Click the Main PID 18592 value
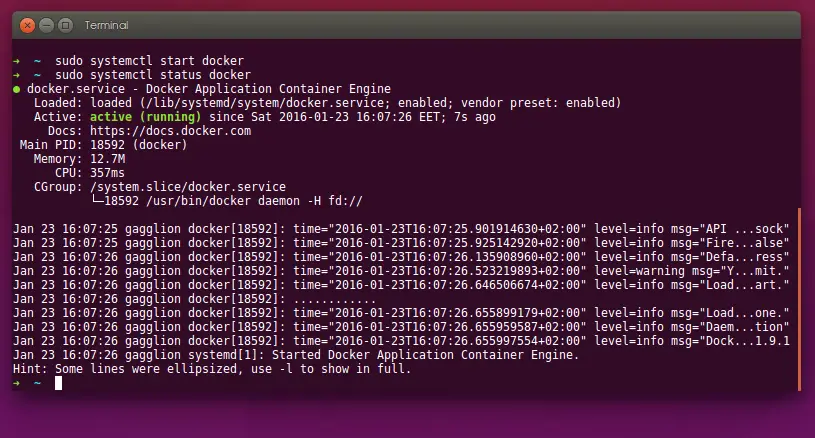The width and height of the screenshot is (815, 438). pos(108,145)
